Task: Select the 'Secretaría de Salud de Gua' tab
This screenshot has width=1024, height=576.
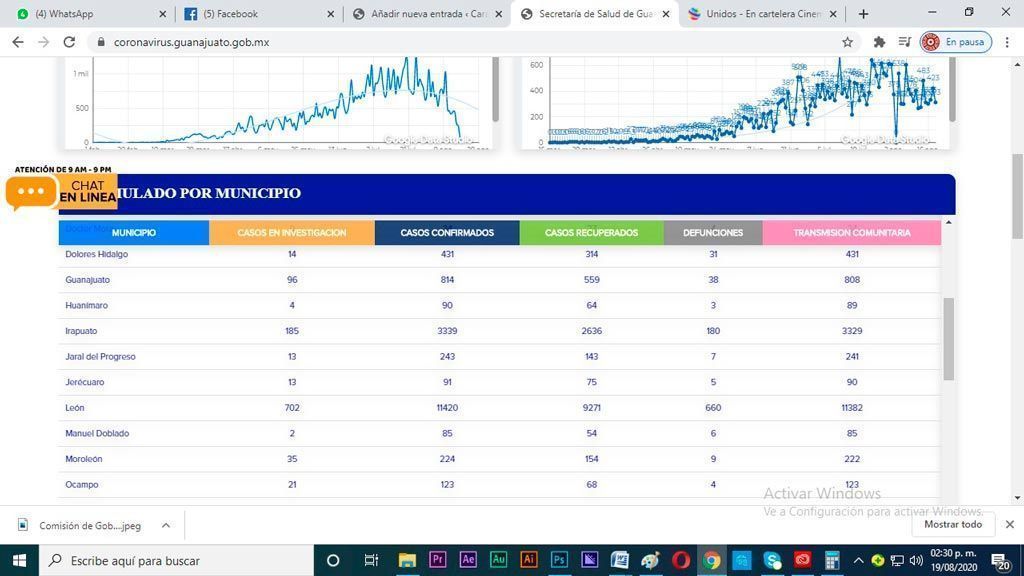Action: pos(594,14)
